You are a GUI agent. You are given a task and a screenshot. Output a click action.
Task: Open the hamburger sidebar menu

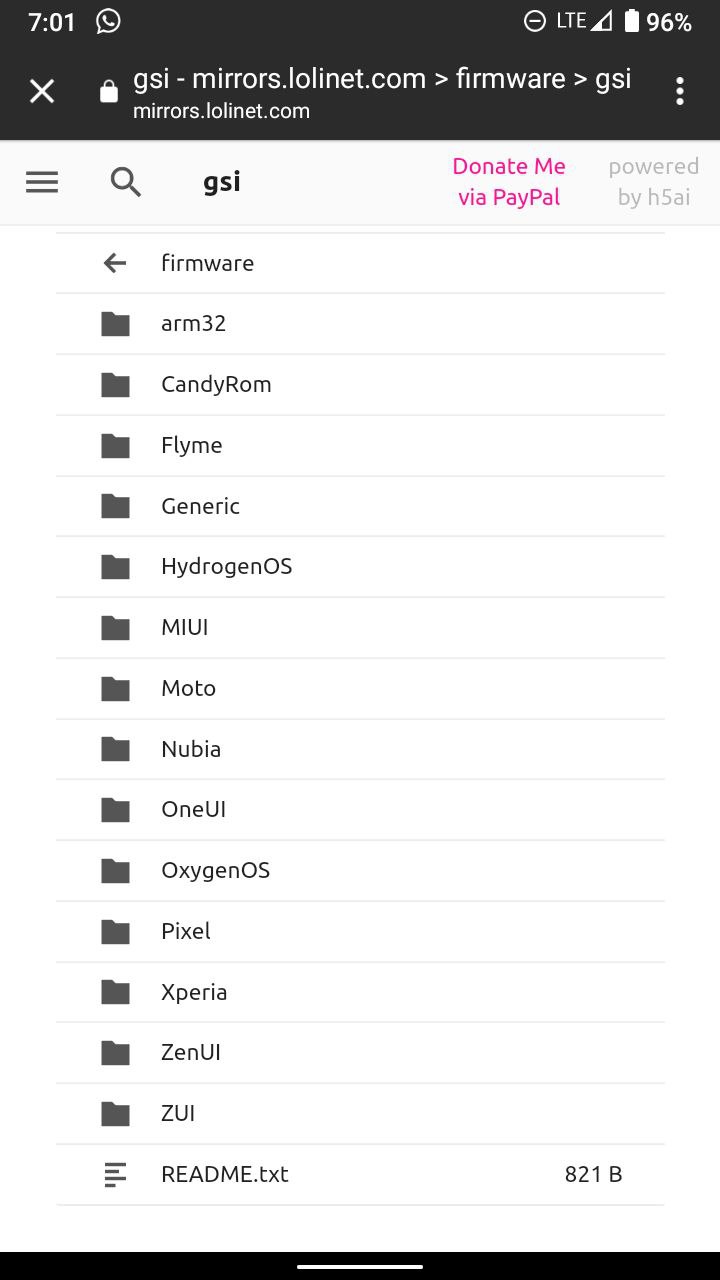[x=42, y=182]
